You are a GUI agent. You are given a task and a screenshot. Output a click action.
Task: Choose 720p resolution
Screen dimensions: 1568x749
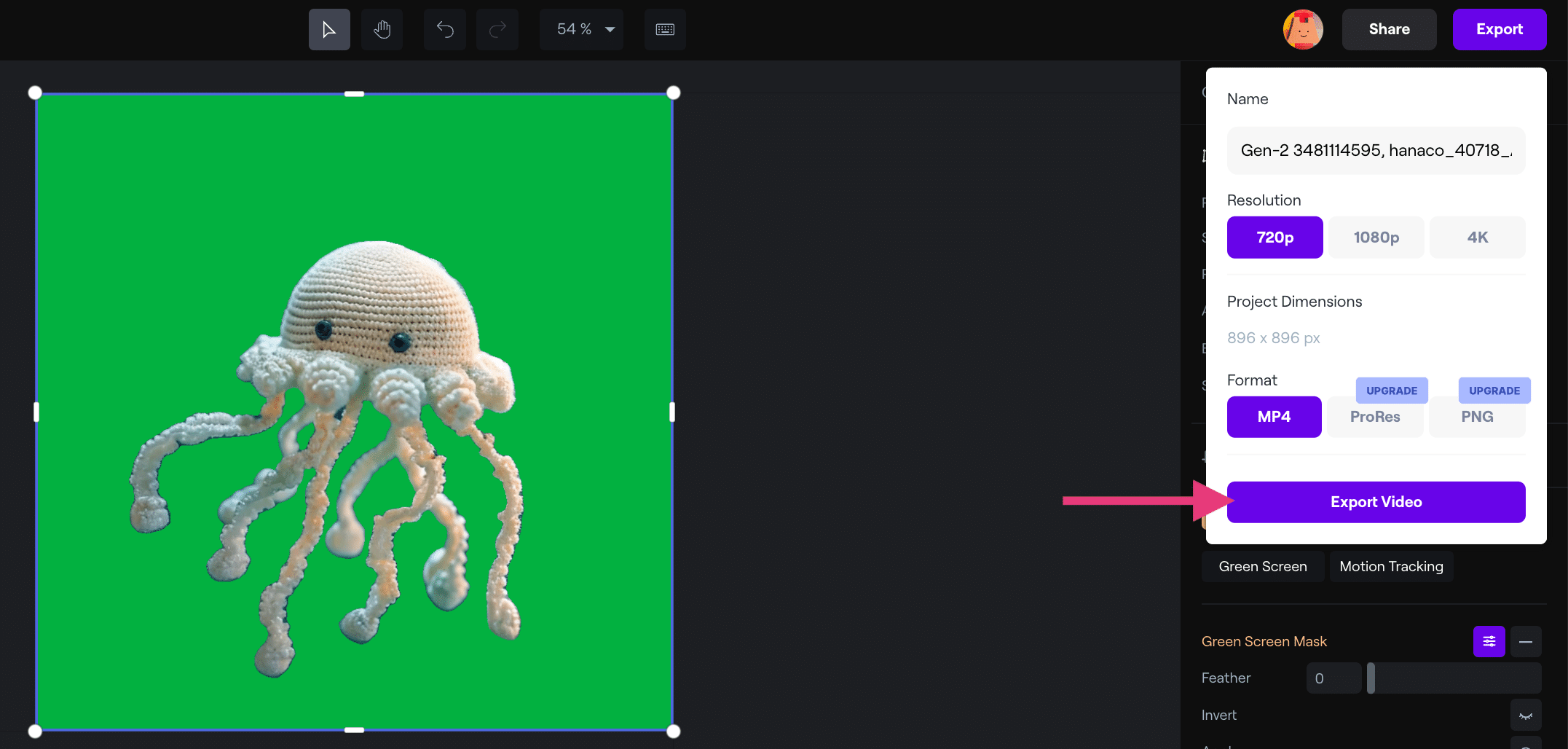(x=1275, y=238)
